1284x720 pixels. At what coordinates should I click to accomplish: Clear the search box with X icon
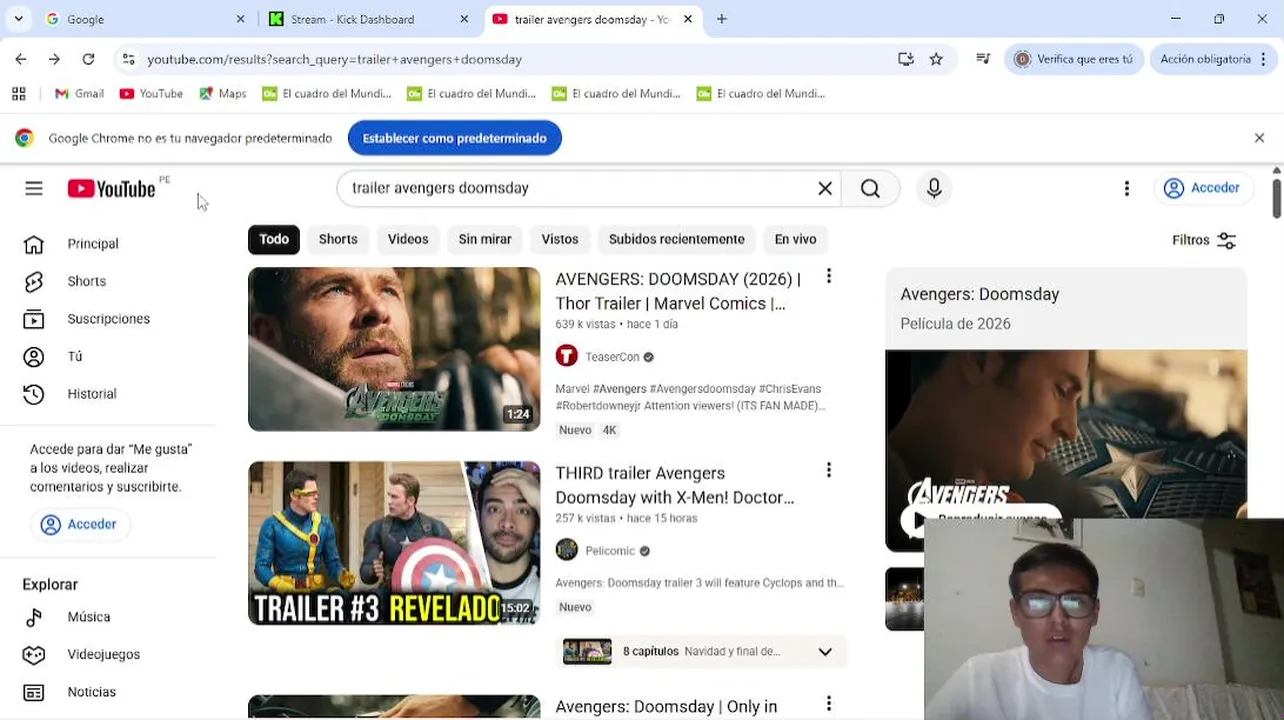(825, 188)
